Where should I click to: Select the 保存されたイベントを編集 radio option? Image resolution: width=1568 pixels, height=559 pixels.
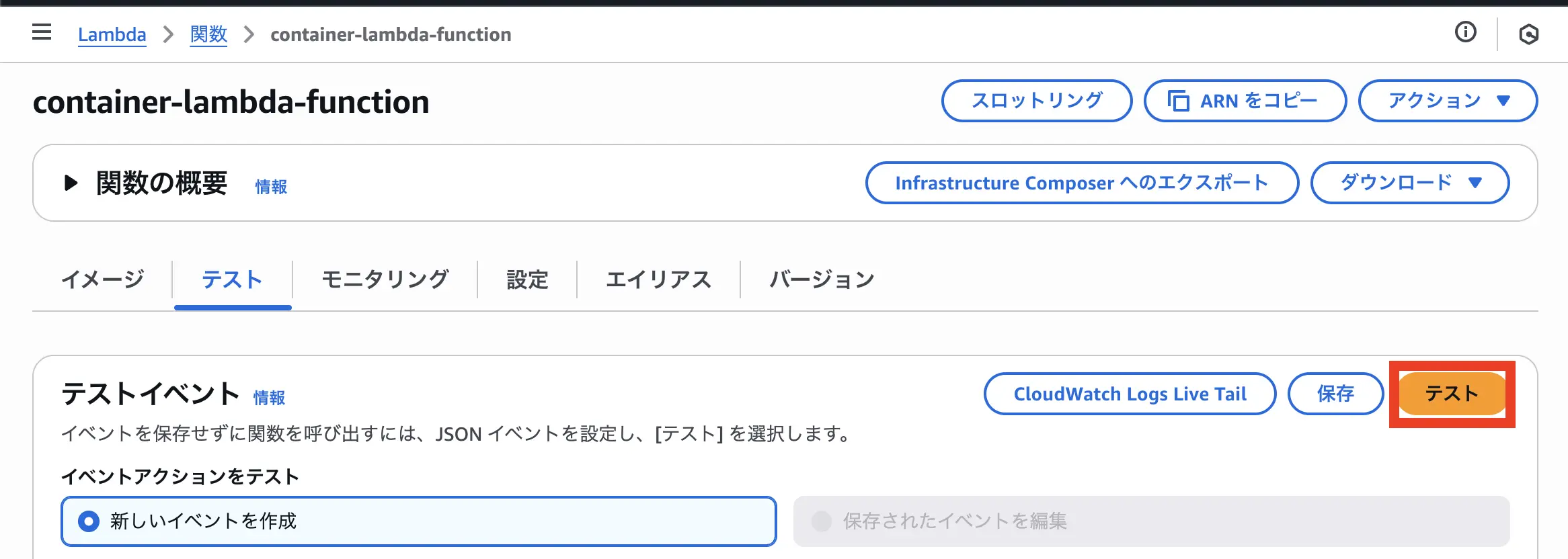pyautogui.click(x=1152, y=521)
